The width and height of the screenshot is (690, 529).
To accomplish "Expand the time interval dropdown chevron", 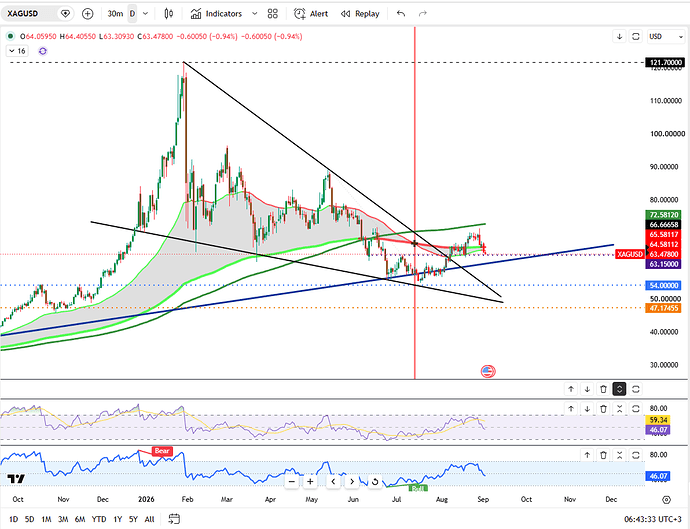I will point(146,14).
